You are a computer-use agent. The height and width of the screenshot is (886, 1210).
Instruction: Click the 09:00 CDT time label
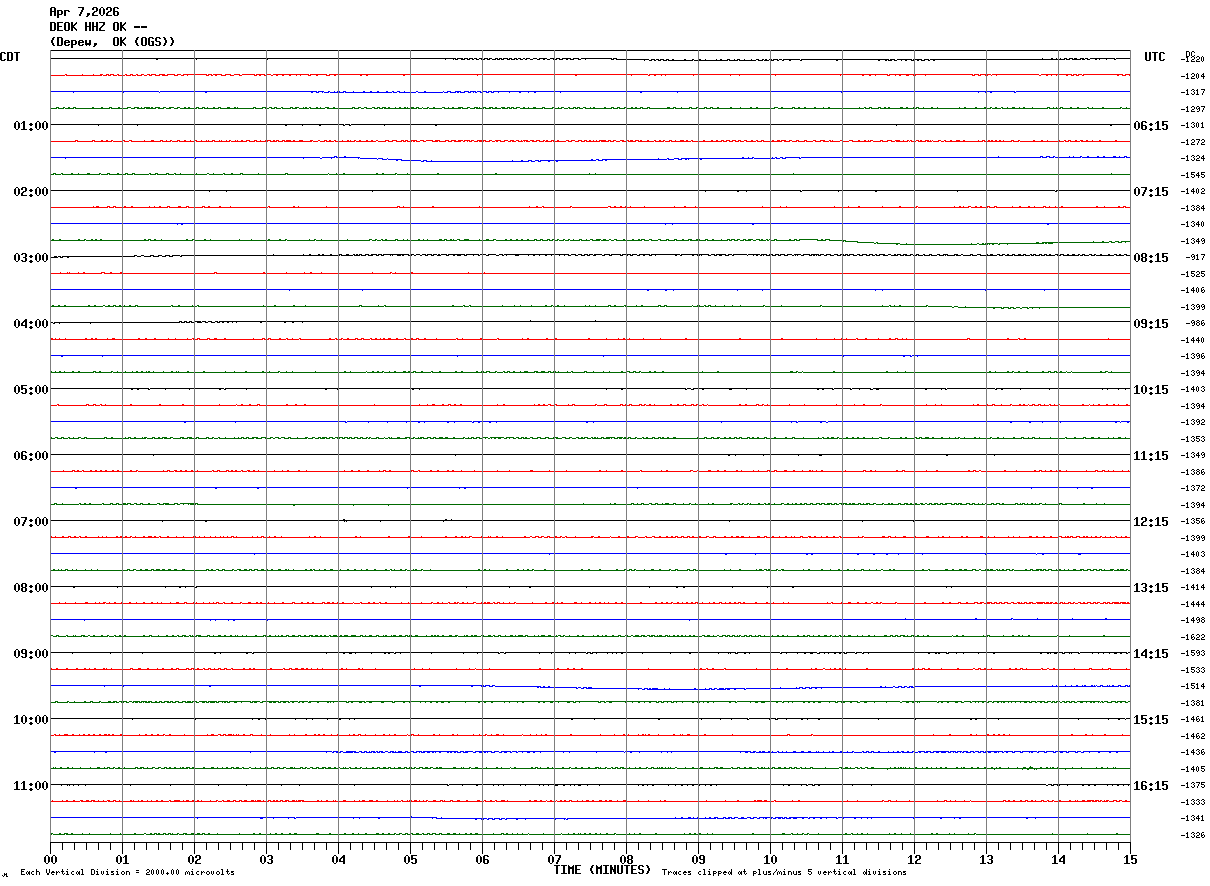click(31, 654)
